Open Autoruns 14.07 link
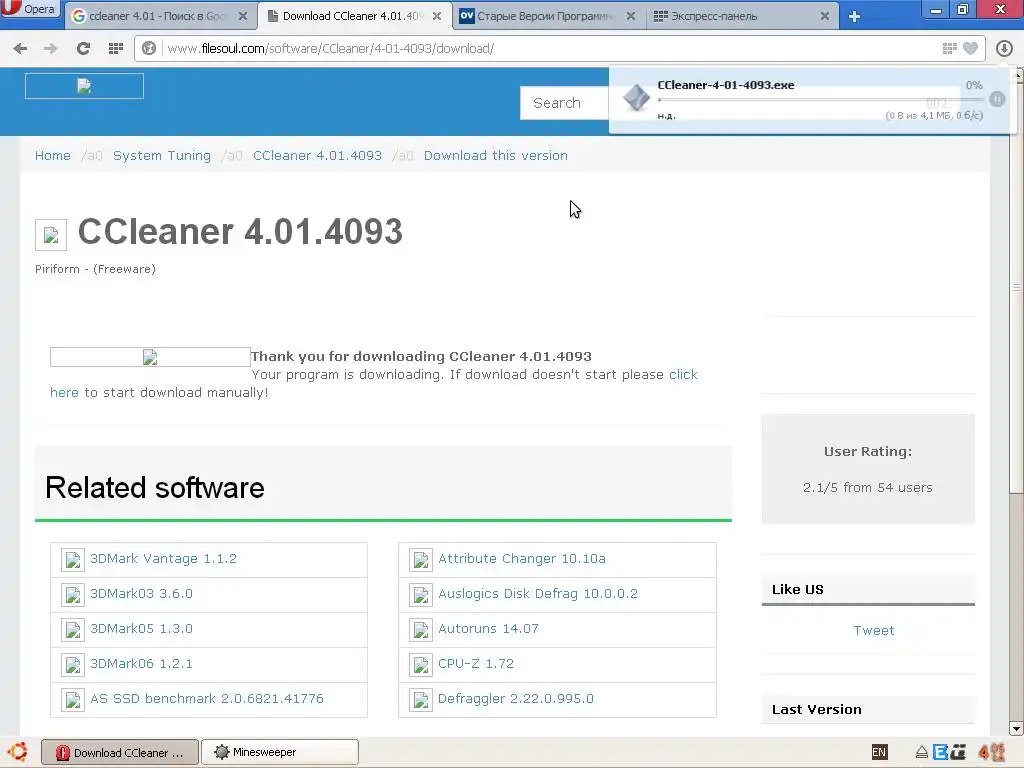 [x=488, y=629]
